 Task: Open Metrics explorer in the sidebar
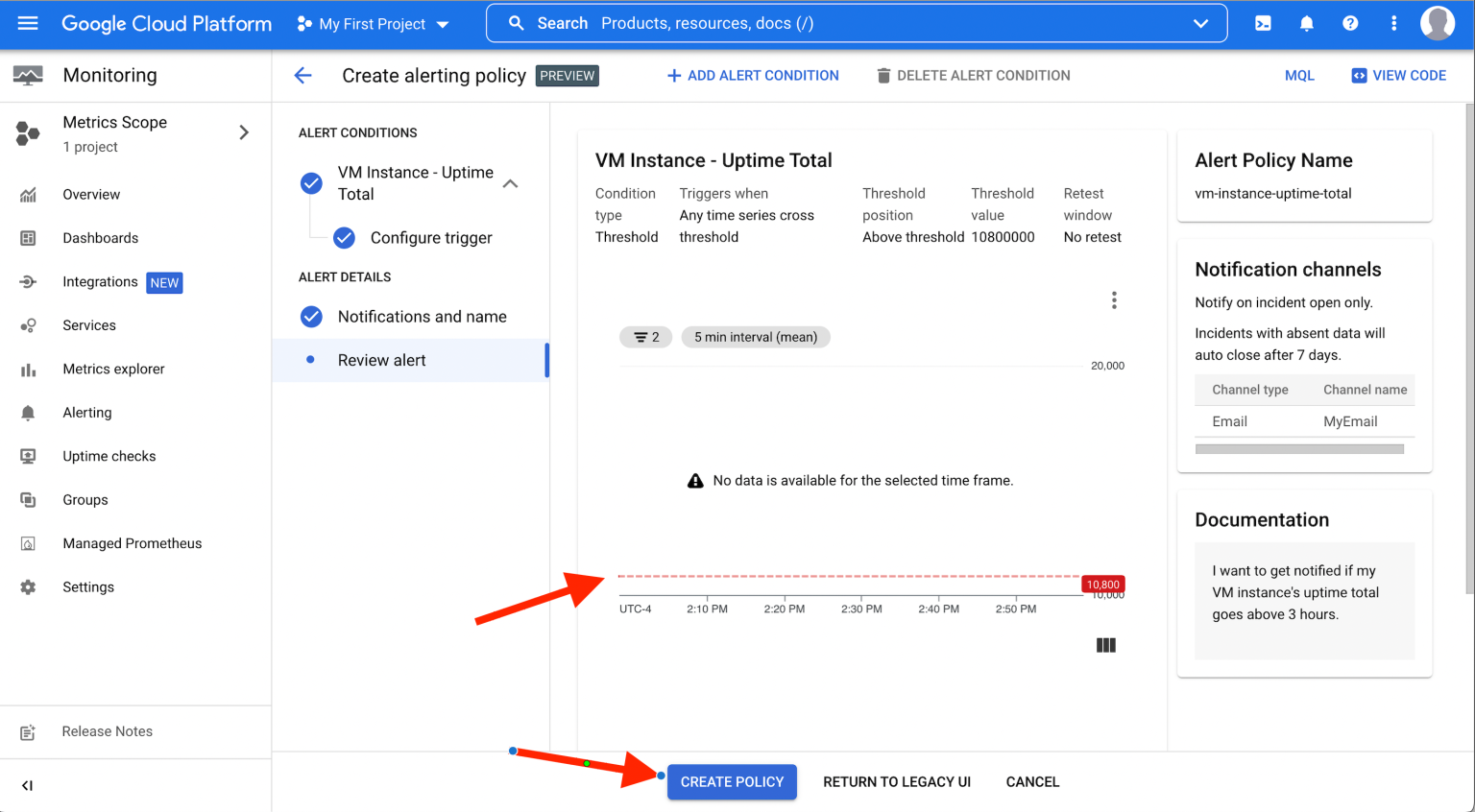(x=113, y=369)
